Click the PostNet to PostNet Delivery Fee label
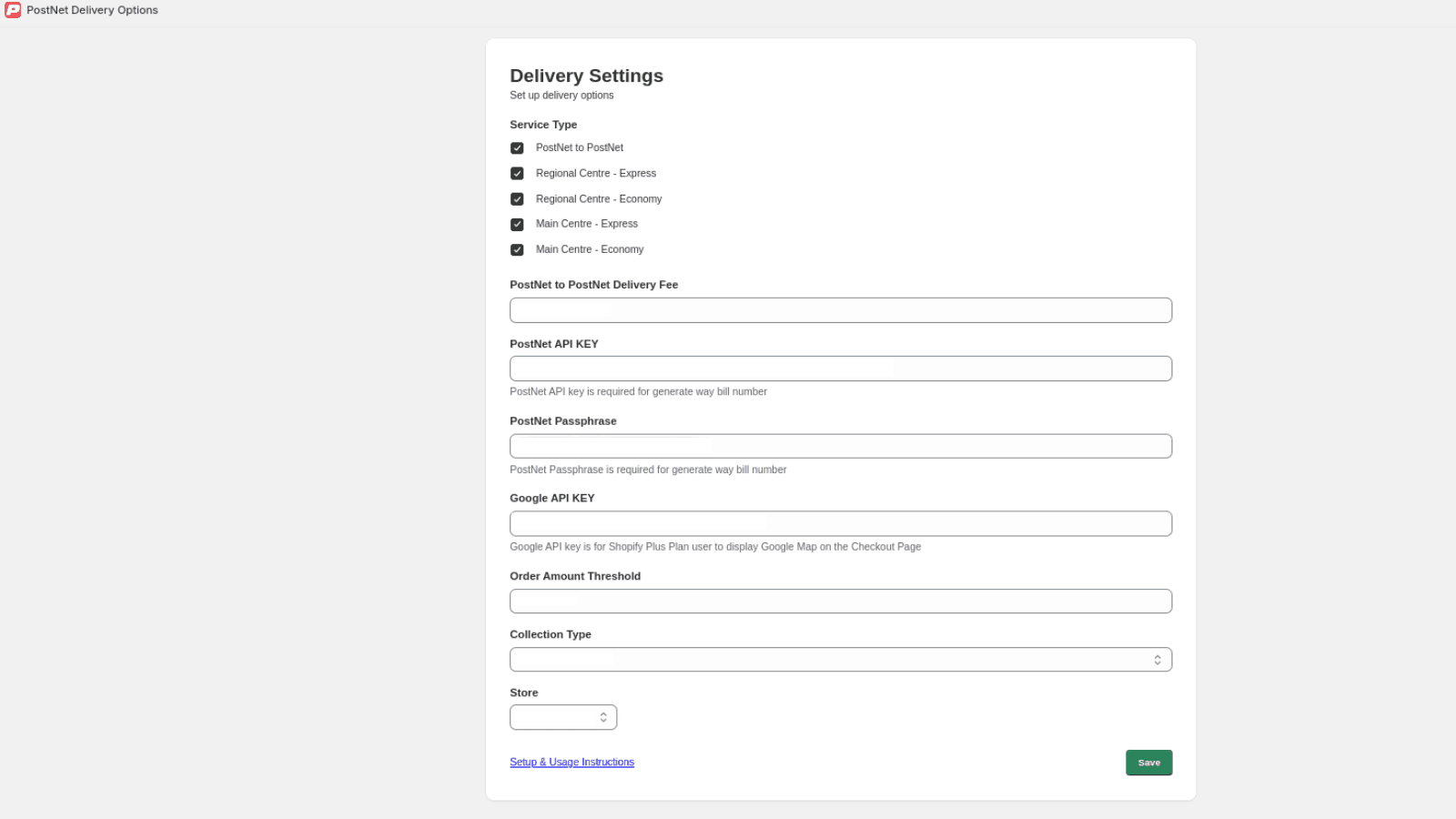The image size is (1456, 819). [x=593, y=285]
